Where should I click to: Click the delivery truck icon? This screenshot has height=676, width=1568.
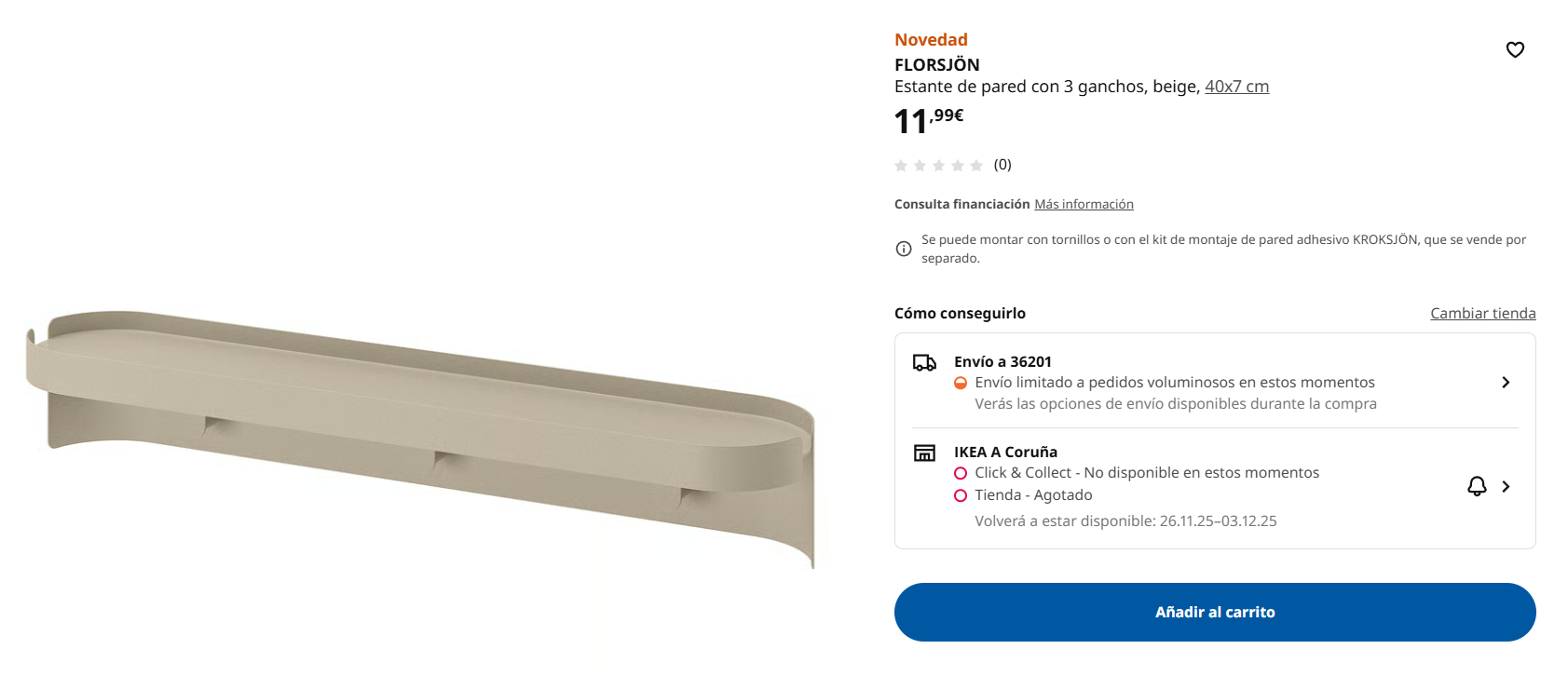[x=924, y=363]
